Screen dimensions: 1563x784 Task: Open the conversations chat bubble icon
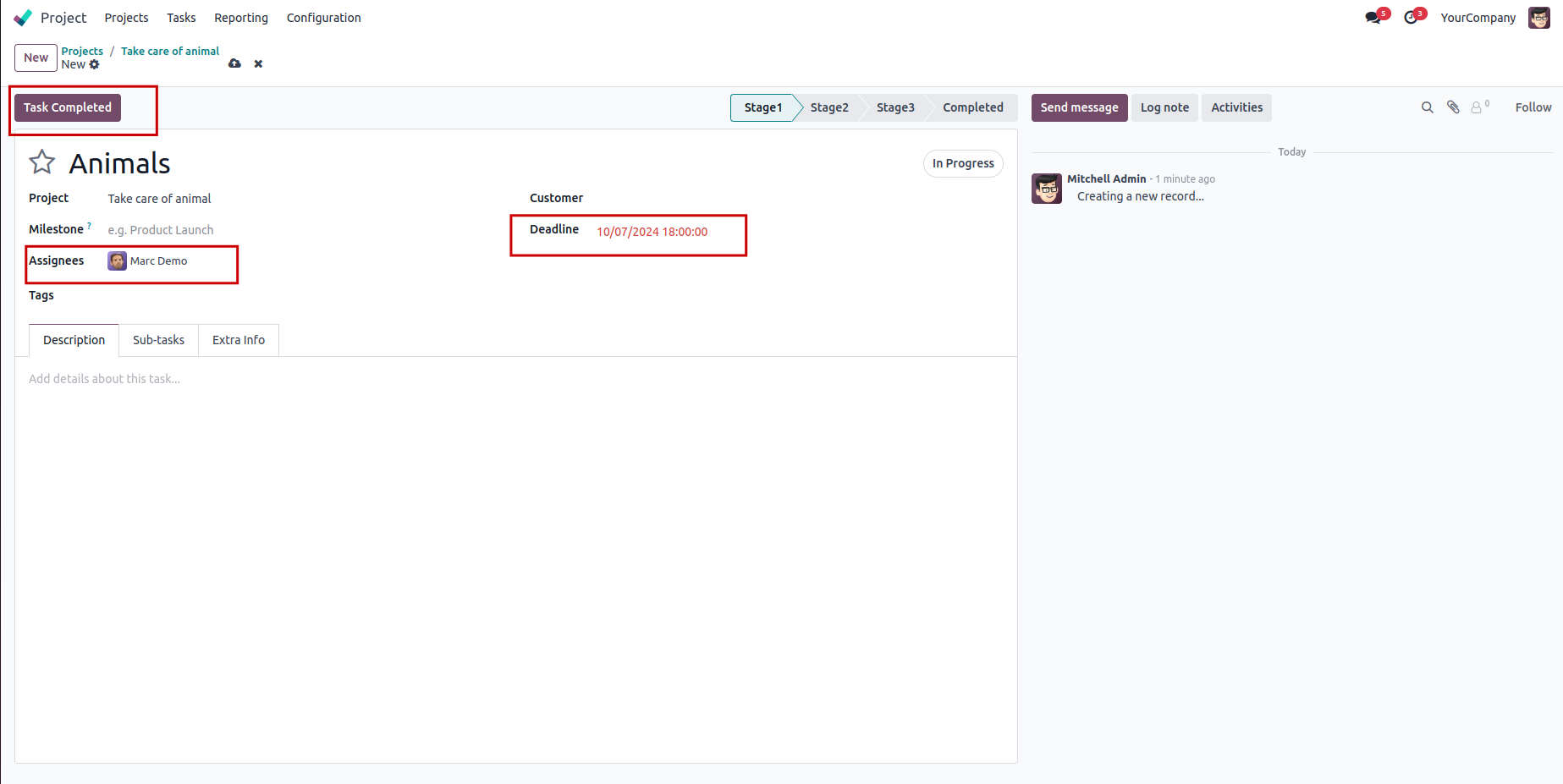[x=1373, y=18]
